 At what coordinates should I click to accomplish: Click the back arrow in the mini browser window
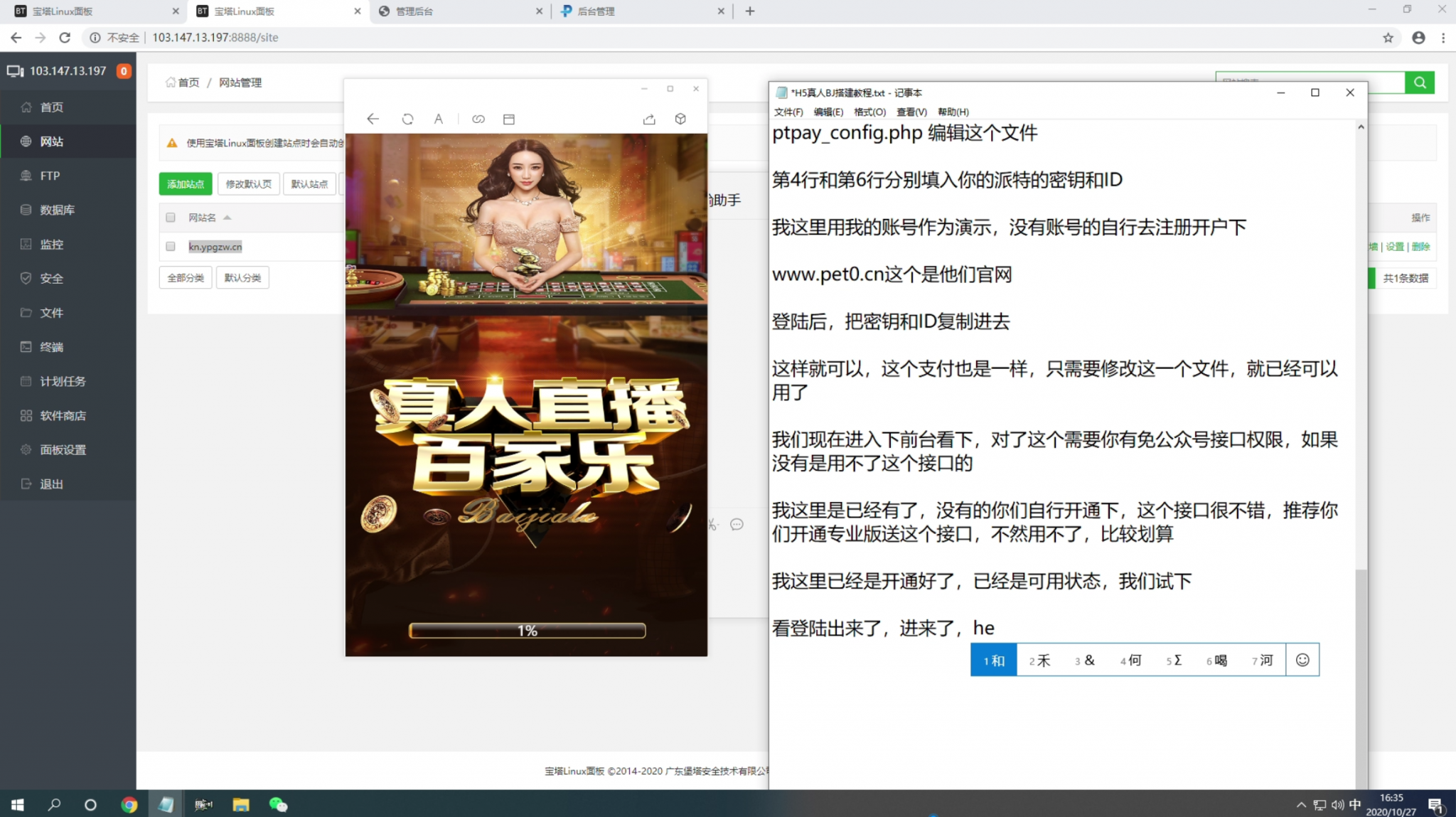click(x=373, y=119)
